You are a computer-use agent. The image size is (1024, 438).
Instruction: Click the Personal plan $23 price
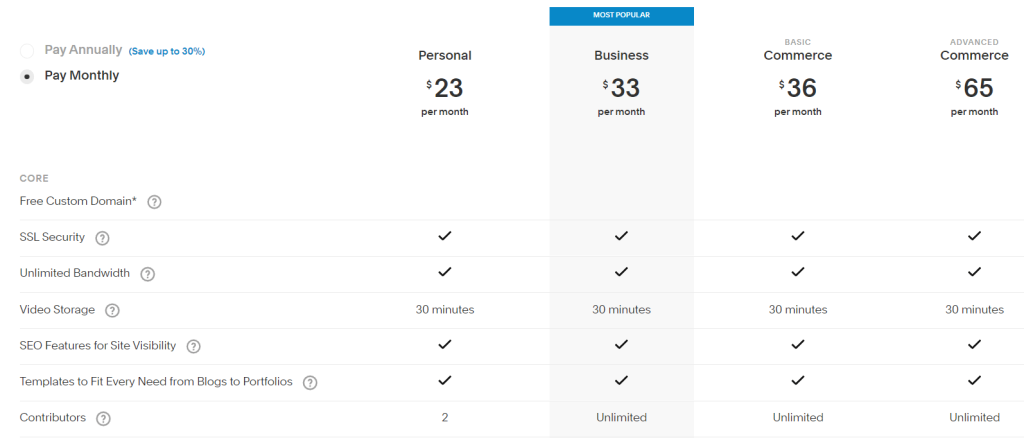click(445, 87)
